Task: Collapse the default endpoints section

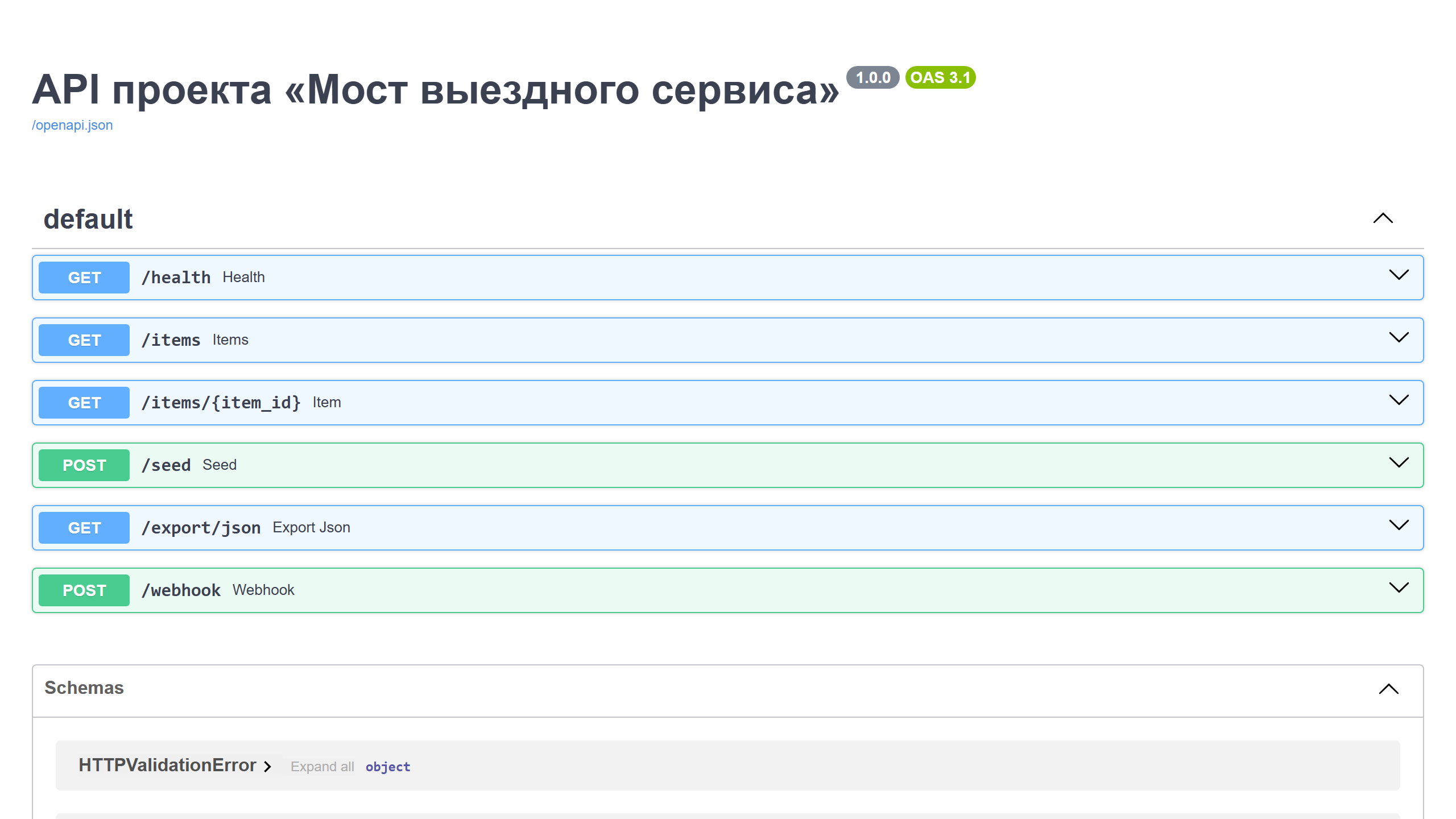Action: click(1383, 219)
